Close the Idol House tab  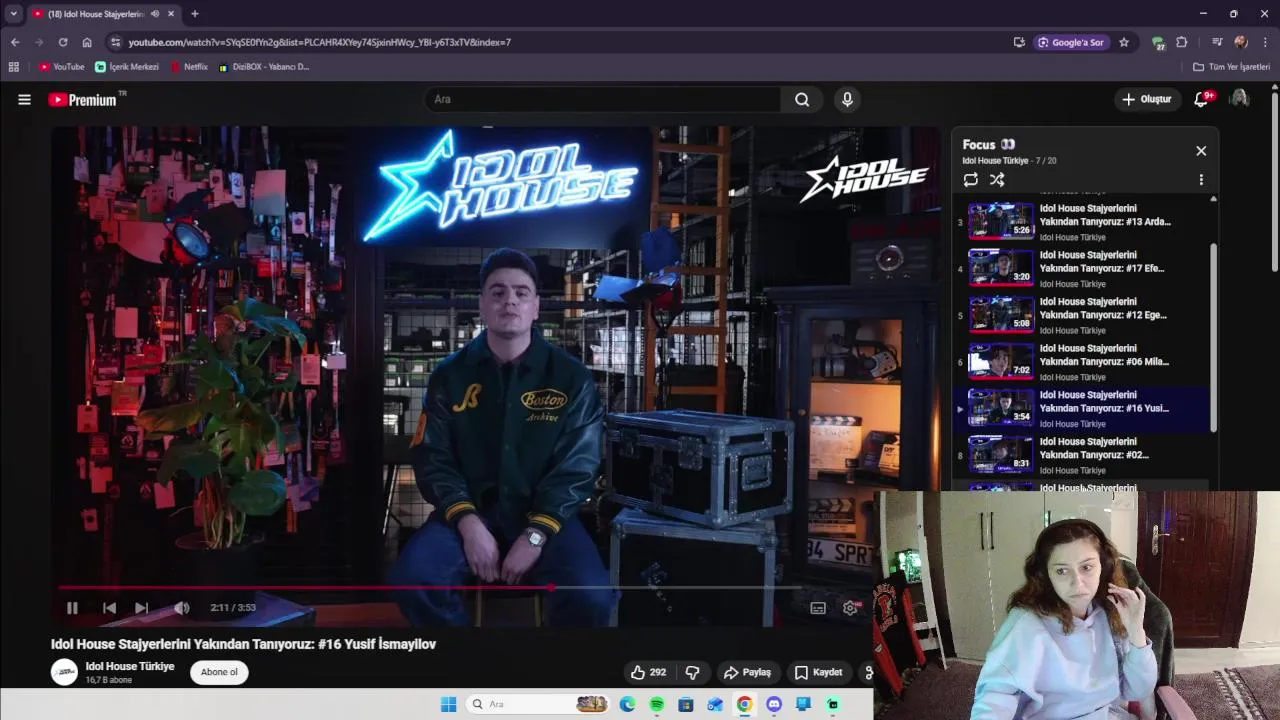(x=171, y=14)
